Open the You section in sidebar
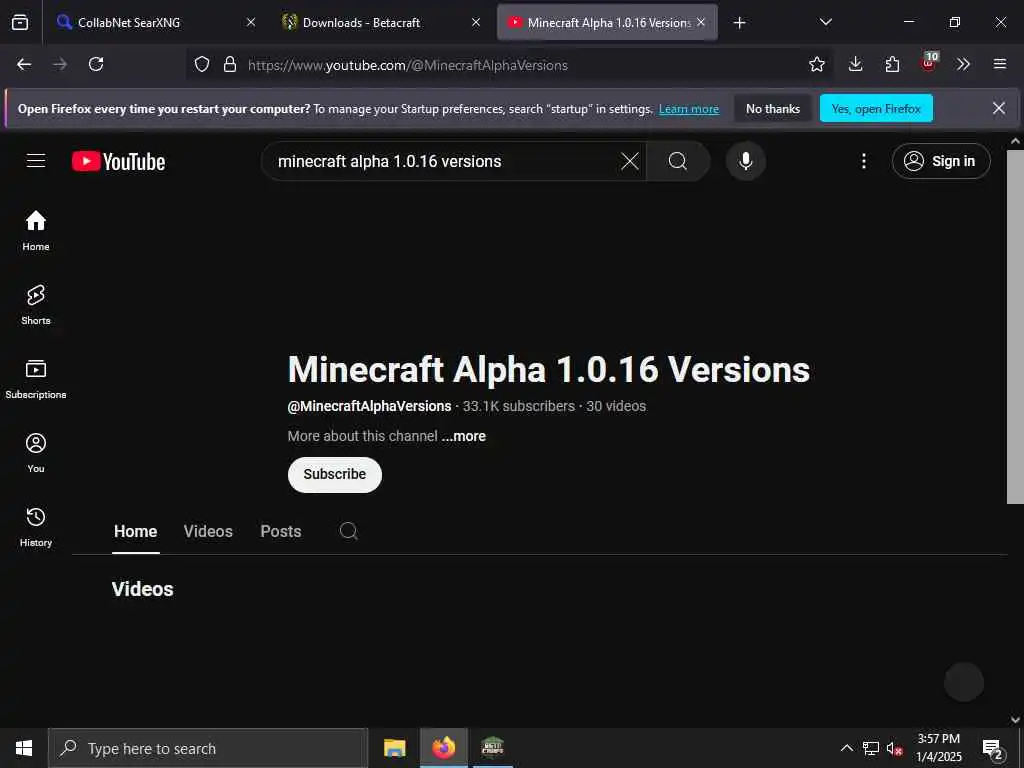 (x=36, y=453)
